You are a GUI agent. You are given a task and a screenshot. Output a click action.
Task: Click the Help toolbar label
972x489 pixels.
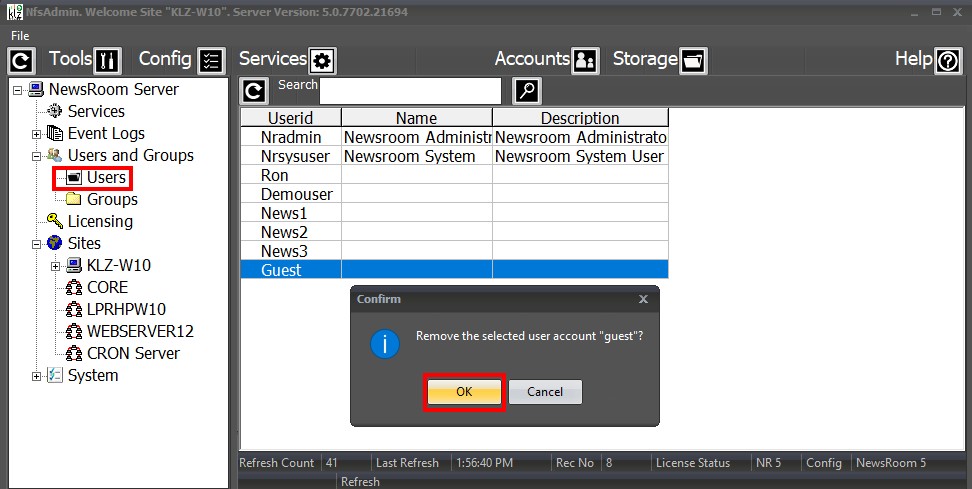point(914,59)
